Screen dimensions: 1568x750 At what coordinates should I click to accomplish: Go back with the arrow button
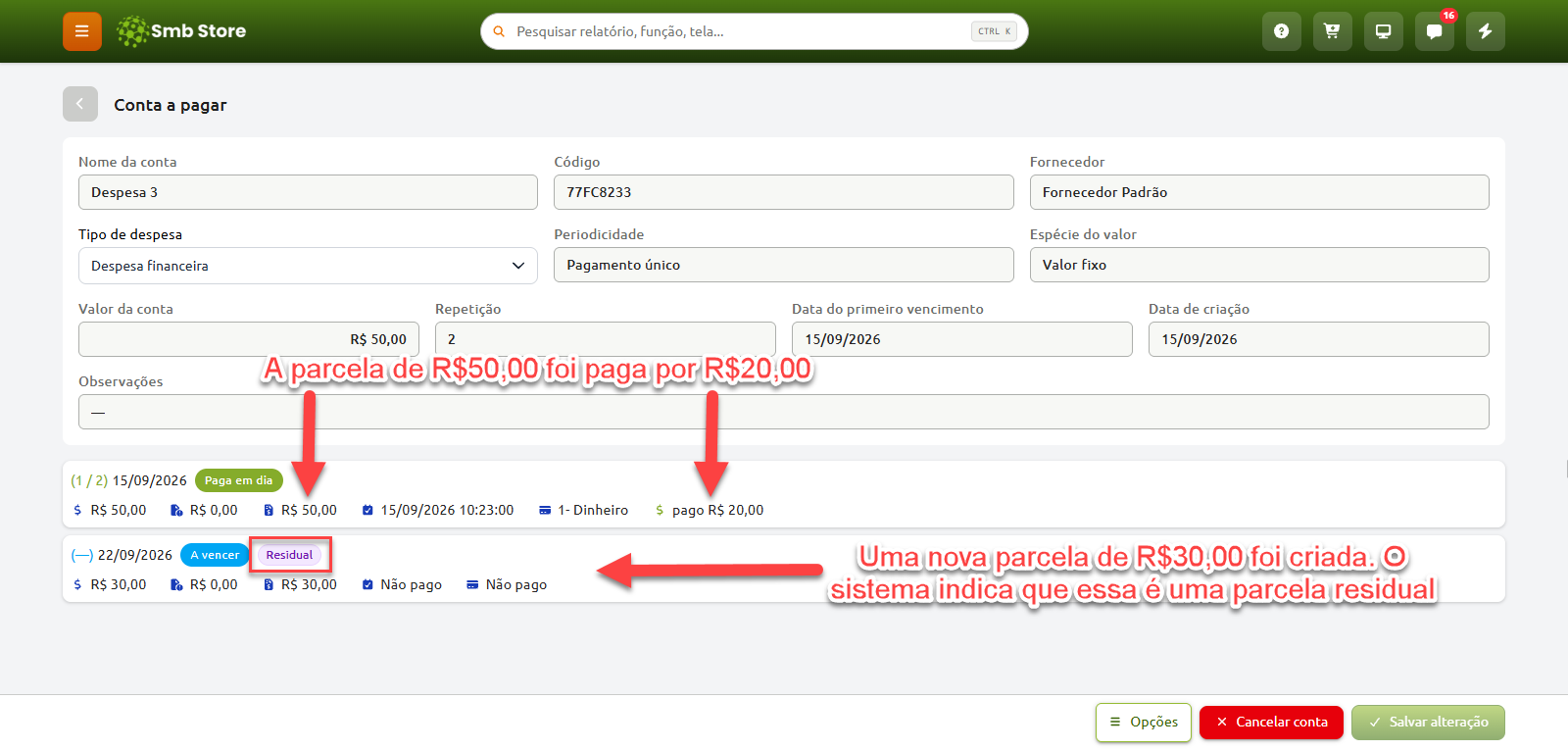pyautogui.click(x=80, y=104)
